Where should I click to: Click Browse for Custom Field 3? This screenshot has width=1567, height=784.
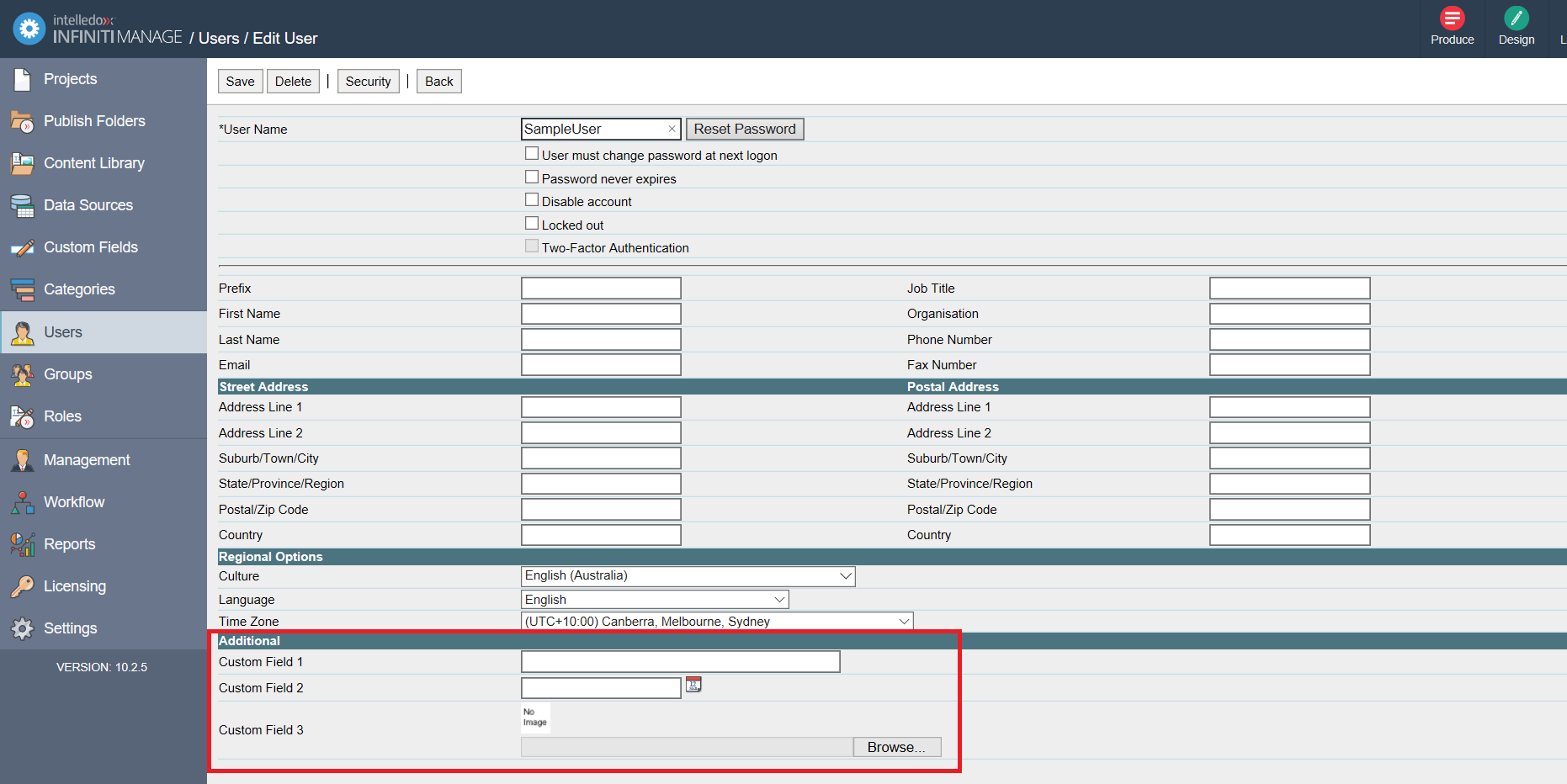point(897,747)
